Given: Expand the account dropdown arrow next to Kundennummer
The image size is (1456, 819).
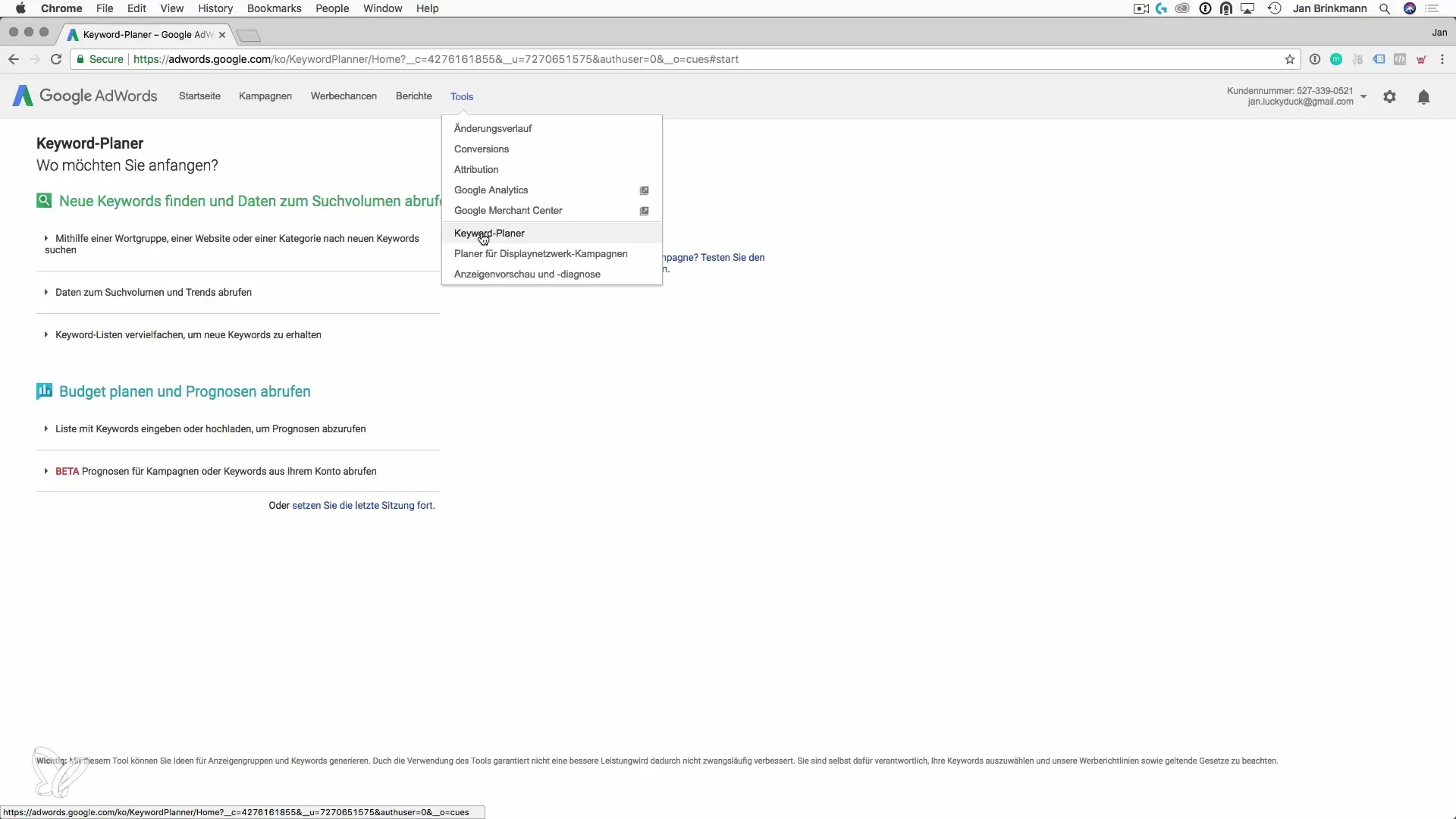Looking at the screenshot, I should [1363, 96].
